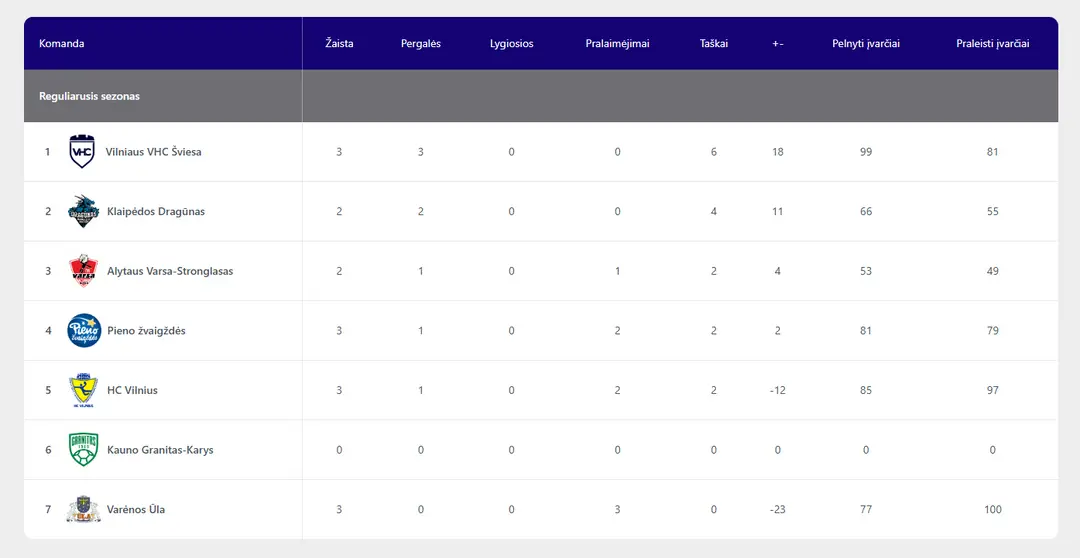Click rank number 1 beside Vilniaus VHC Šviesa
This screenshot has height=558, width=1080.
[48, 152]
